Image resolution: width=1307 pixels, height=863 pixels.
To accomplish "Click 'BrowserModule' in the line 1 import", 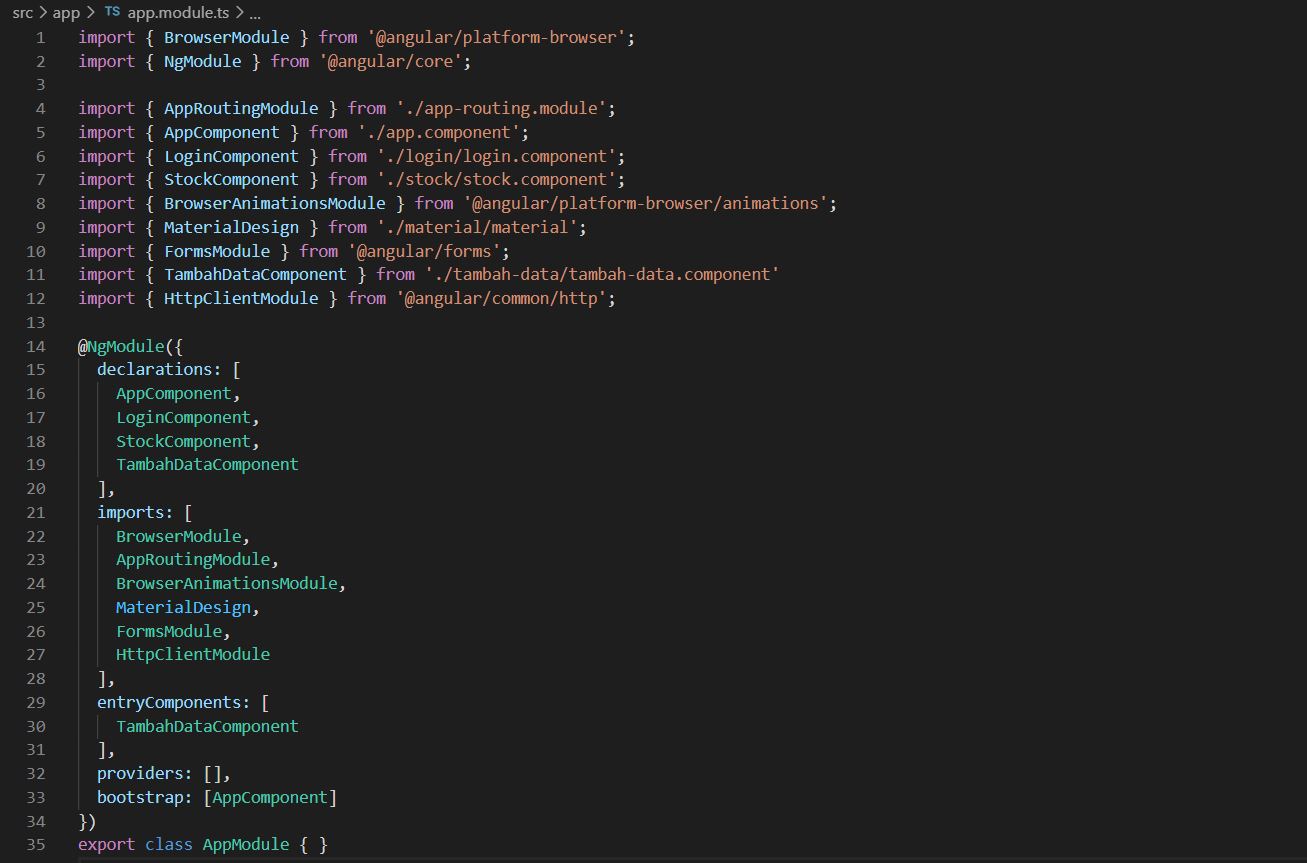I will [x=226, y=37].
